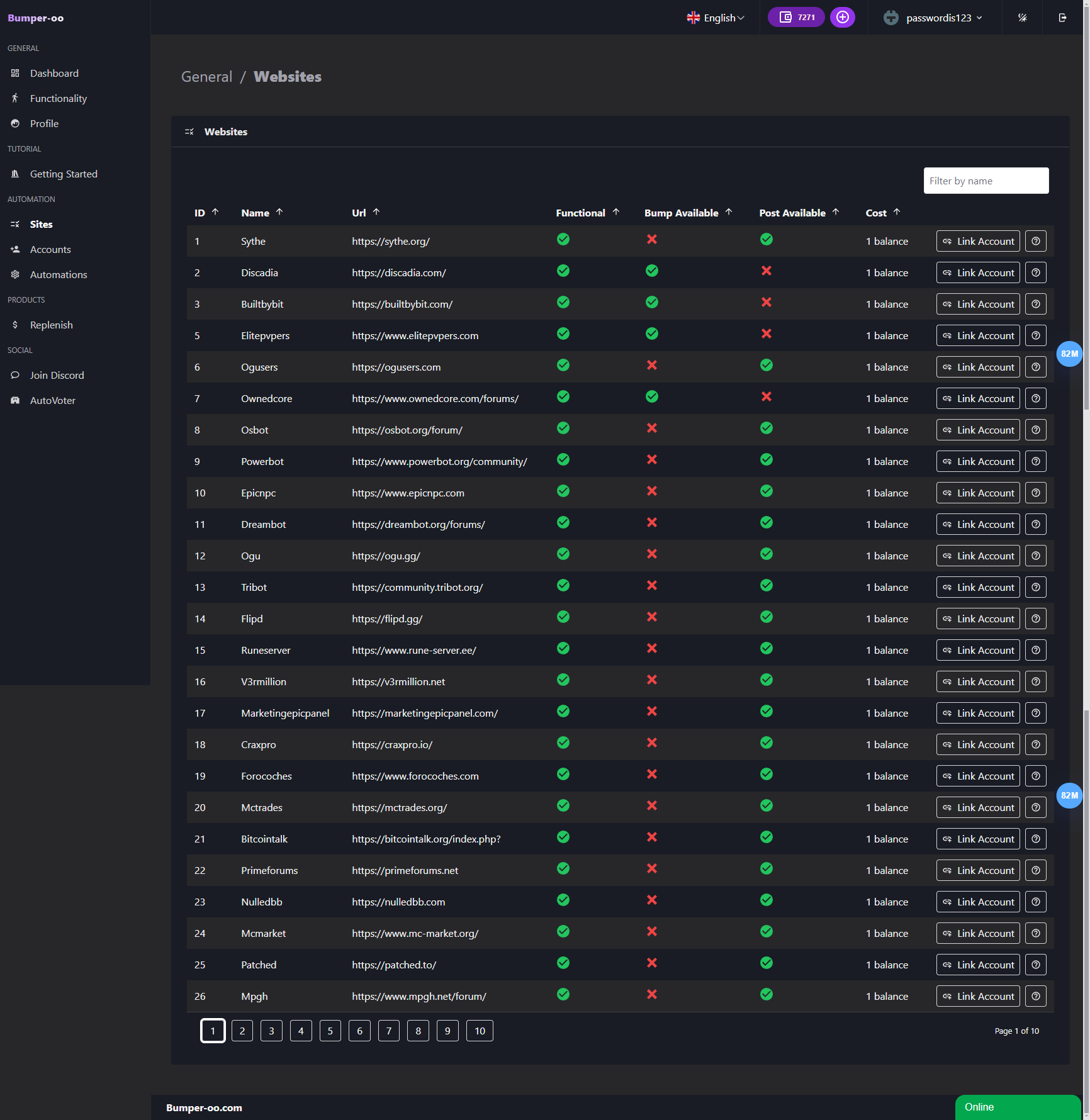Viewport: 1090px width, 1120px height.
Task: Go to page 5 of websites
Action: click(330, 1031)
